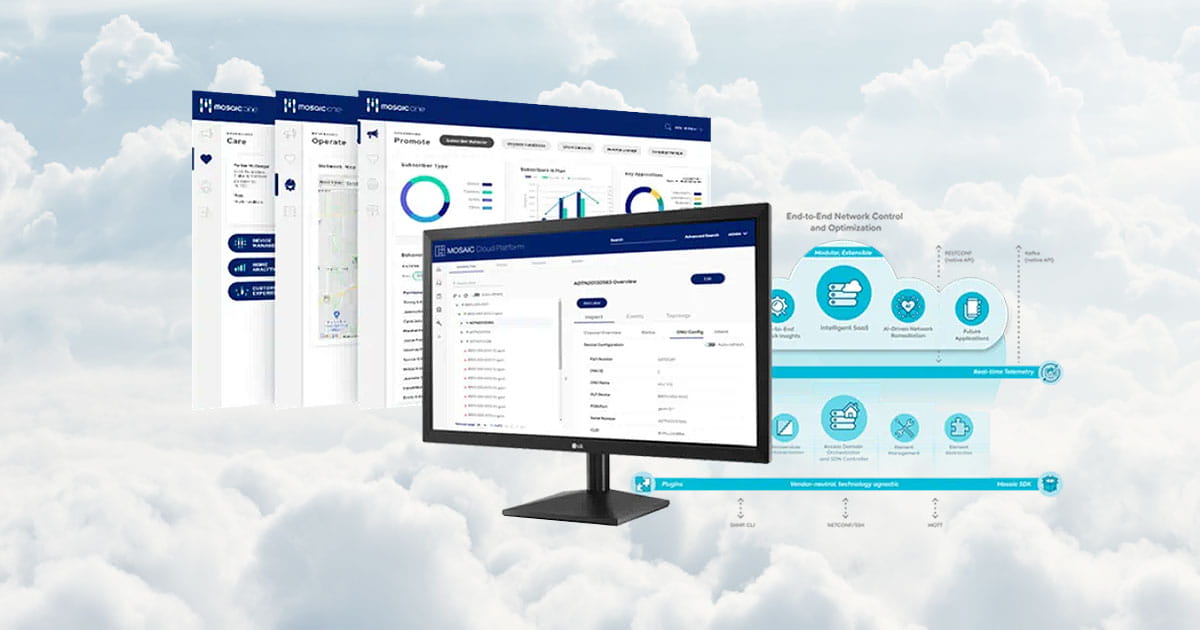1200x630 pixels.
Task: Click the Edit button on device overview
Action: tap(707, 279)
